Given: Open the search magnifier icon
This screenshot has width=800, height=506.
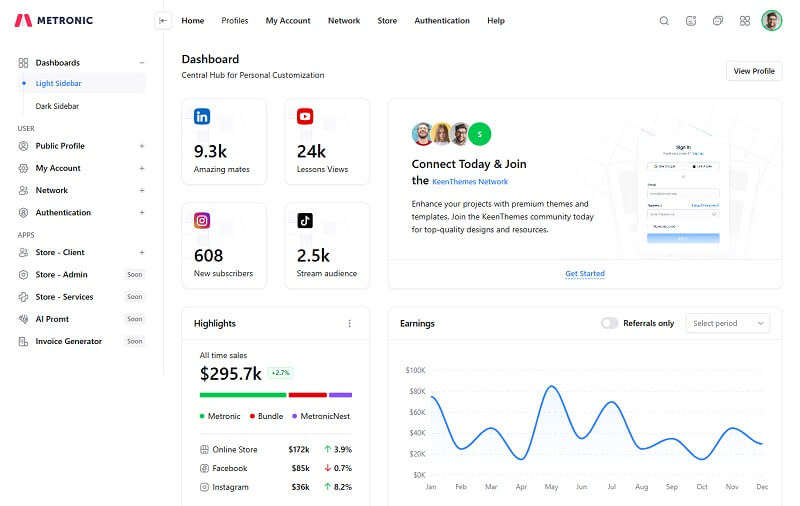Looking at the screenshot, I should point(664,21).
